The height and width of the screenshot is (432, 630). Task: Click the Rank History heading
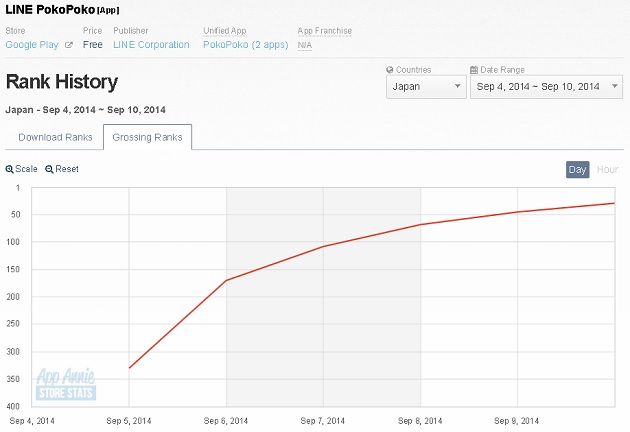point(61,82)
